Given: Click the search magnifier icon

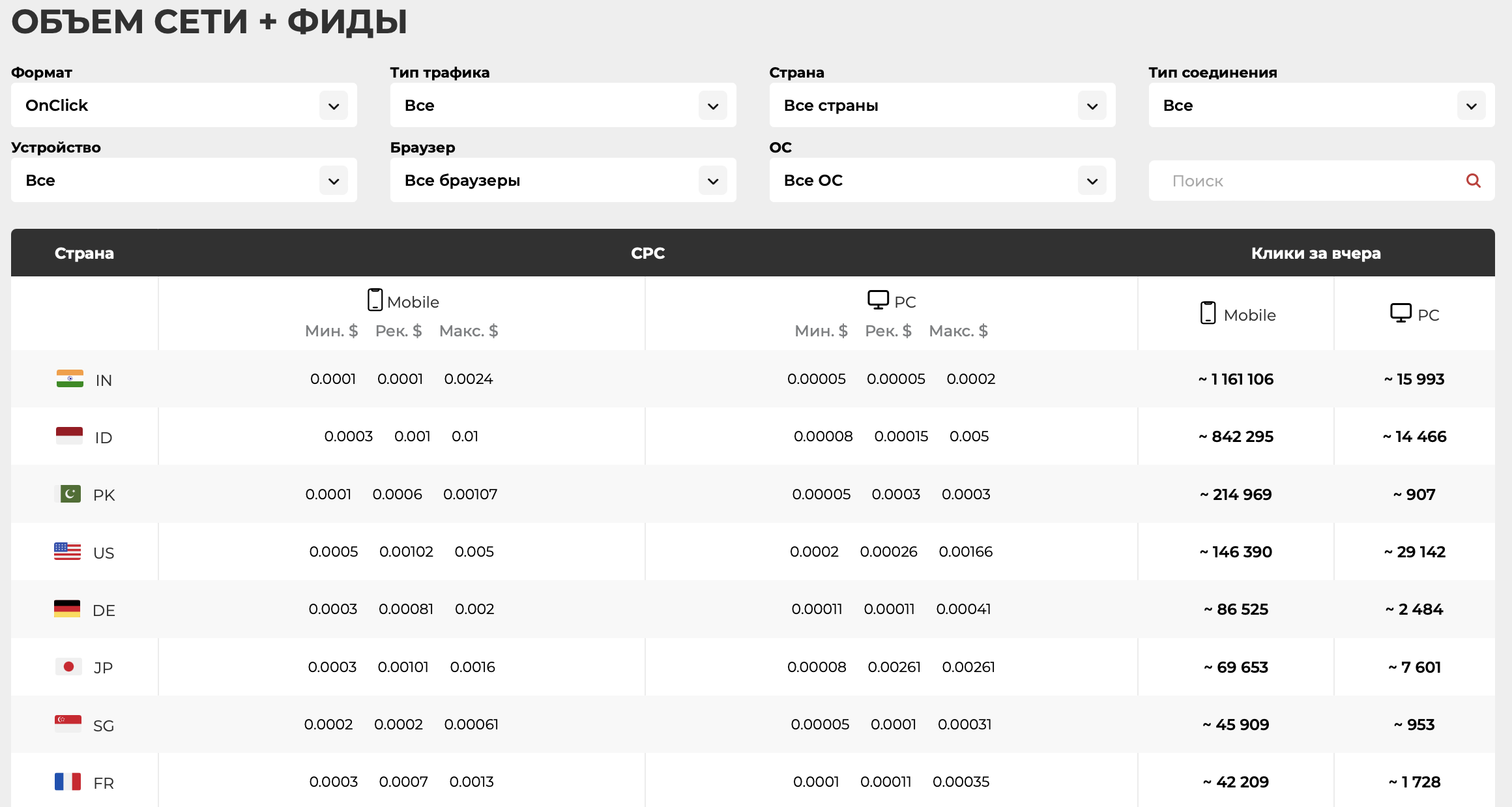Looking at the screenshot, I should coord(1473,181).
